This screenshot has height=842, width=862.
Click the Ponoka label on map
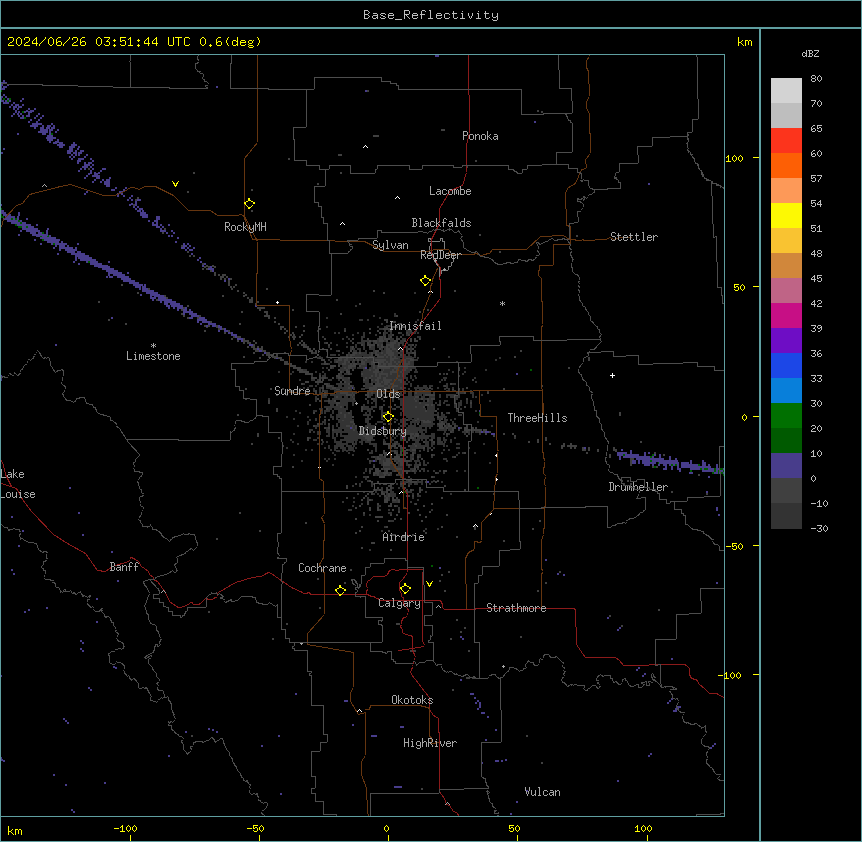point(480,136)
